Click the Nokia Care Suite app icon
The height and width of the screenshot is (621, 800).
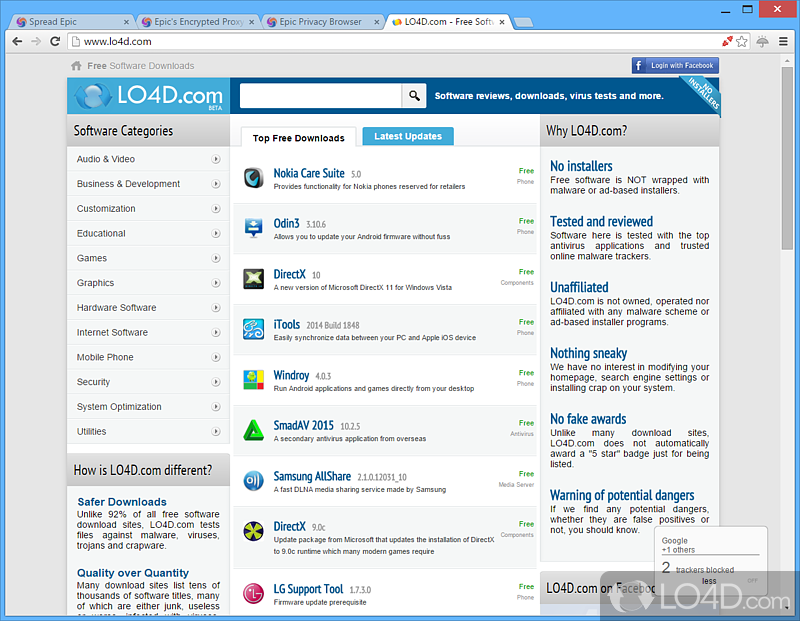(254, 178)
